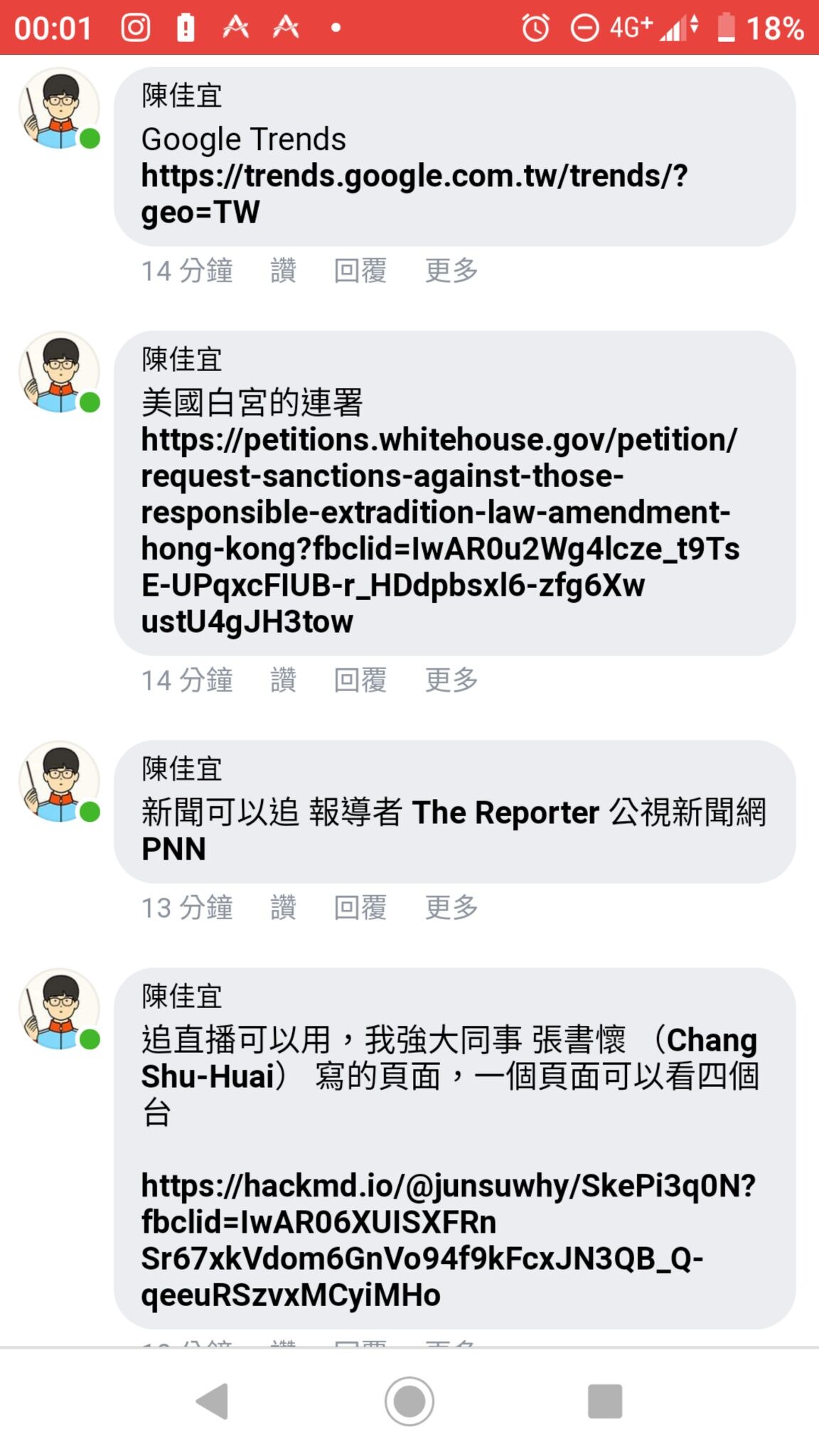The height and width of the screenshot is (1456, 819).
Task: Tap the Chang Shu-Huai mention in last comment
Action: [449, 1058]
